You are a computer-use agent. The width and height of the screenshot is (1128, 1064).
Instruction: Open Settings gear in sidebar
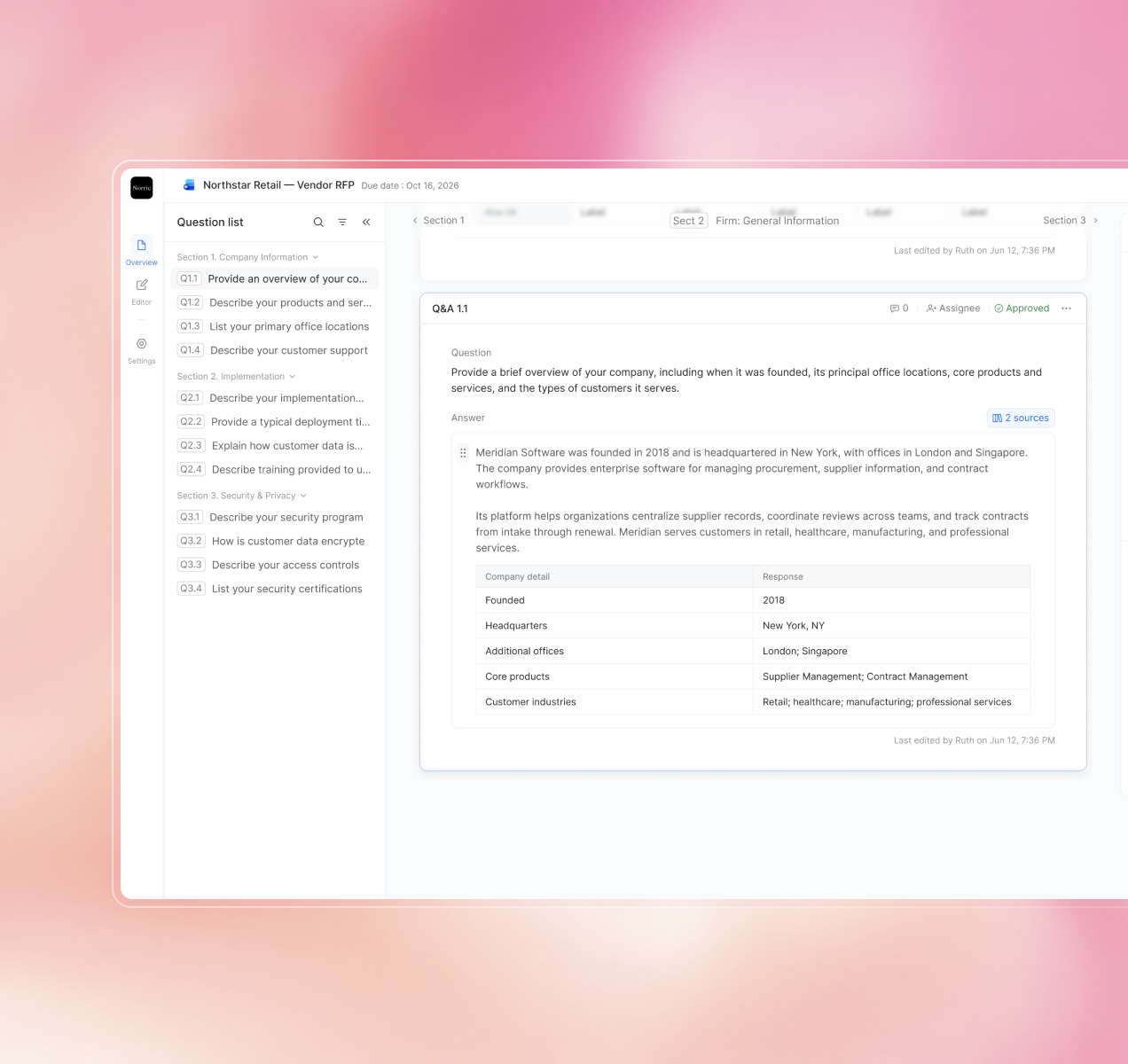[142, 343]
